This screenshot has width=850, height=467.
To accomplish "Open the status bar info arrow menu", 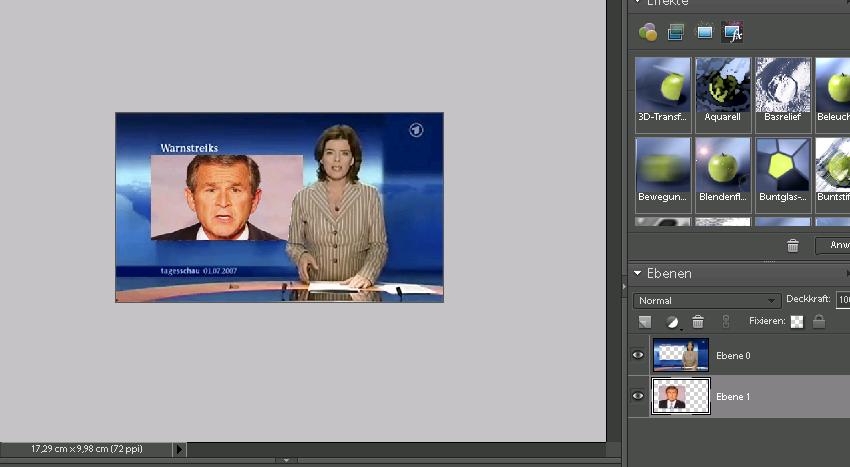I will [x=179, y=449].
